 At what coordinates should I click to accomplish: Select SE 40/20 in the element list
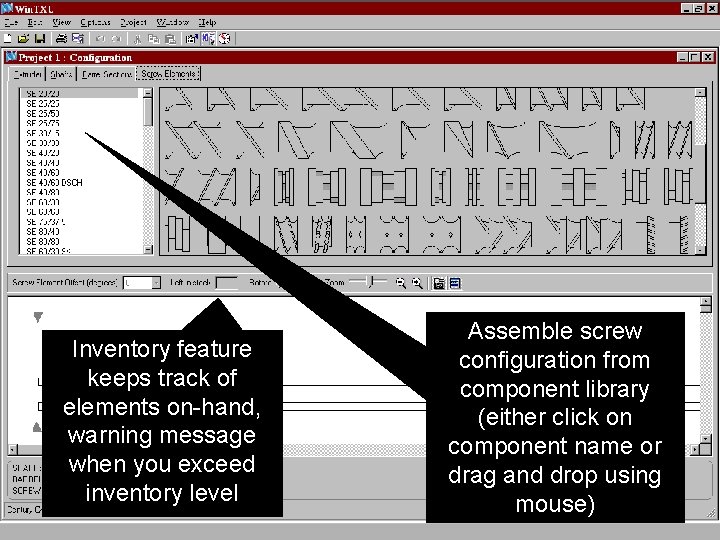coord(43,153)
